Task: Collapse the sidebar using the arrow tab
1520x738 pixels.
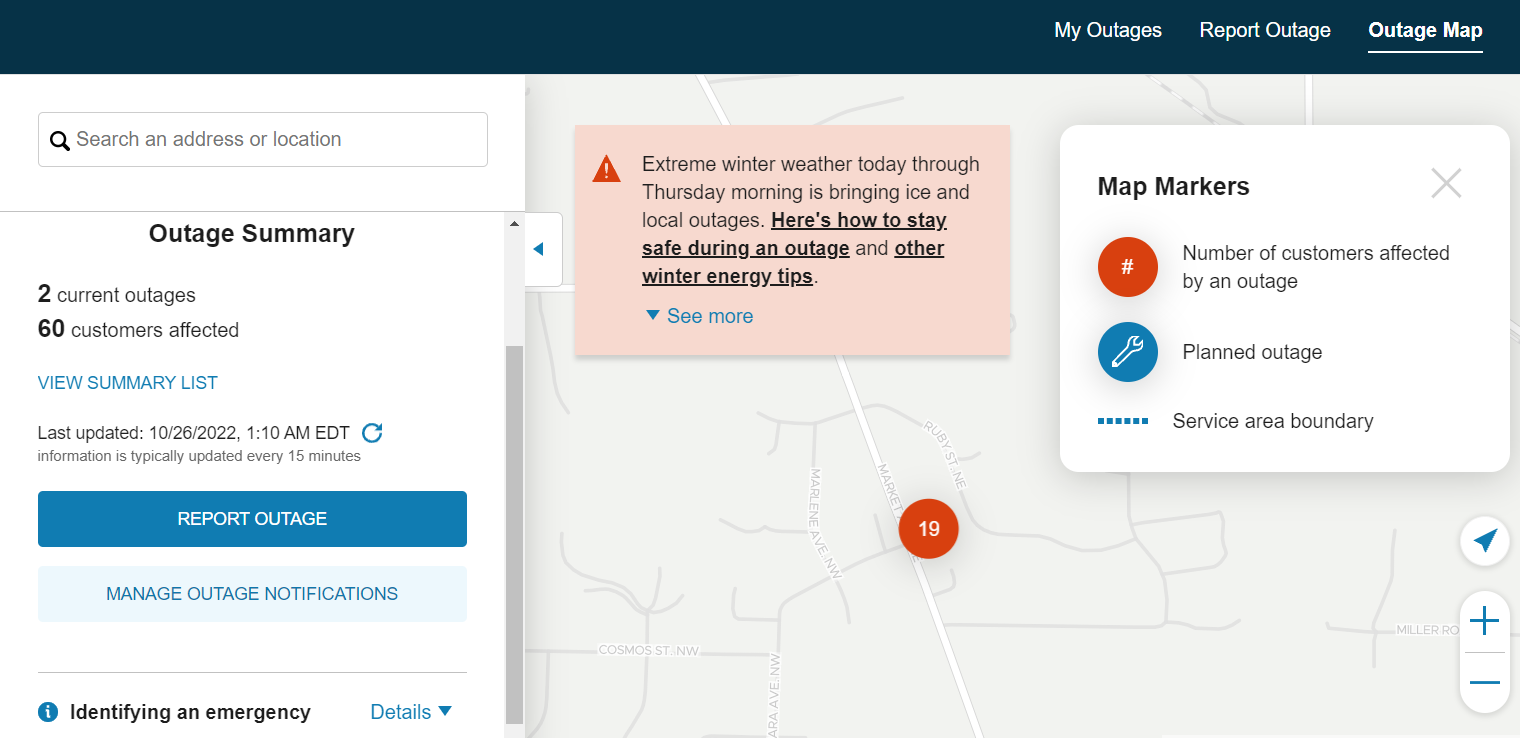Action: [x=541, y=249]
